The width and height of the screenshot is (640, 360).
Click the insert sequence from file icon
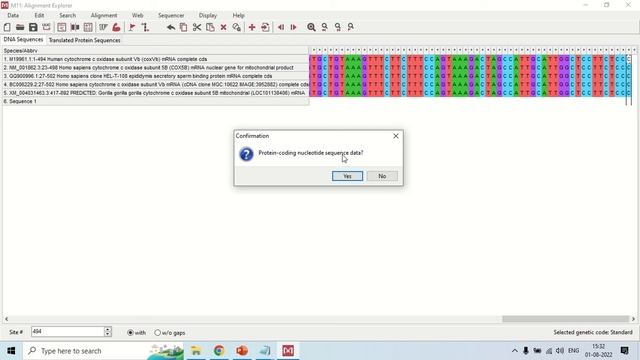coord(265,27)
